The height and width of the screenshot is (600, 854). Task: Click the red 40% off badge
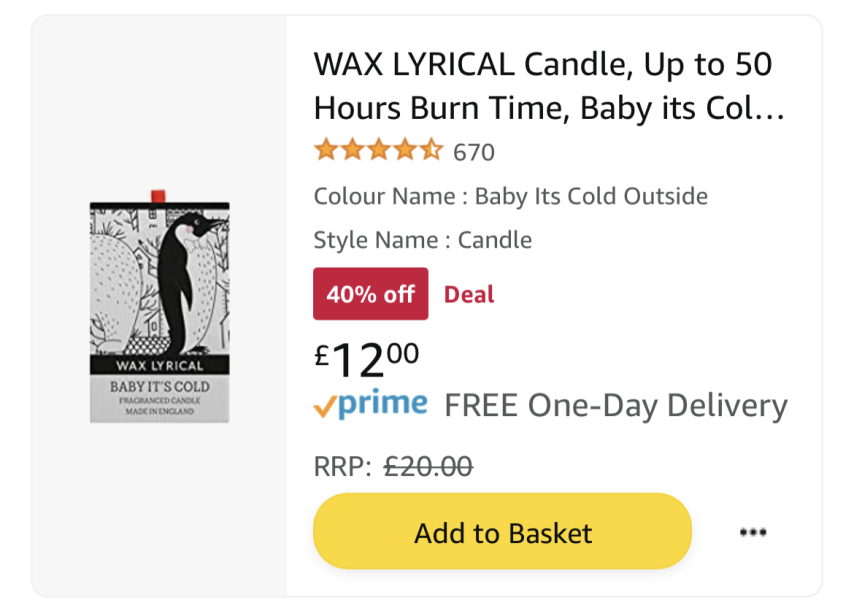tap(370, 294)
